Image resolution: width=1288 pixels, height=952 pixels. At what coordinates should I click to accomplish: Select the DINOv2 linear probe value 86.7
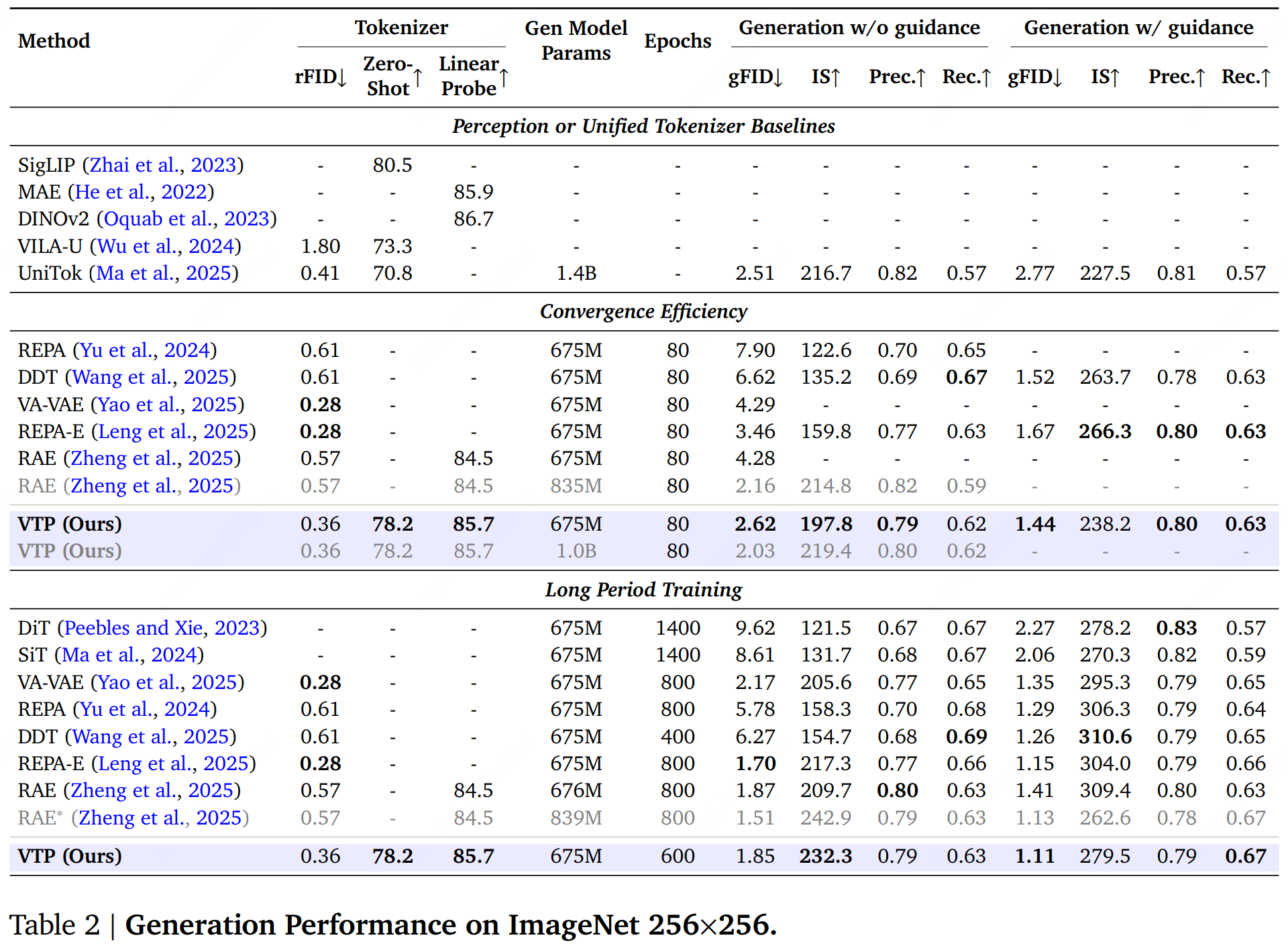click(x=474, y=219)
